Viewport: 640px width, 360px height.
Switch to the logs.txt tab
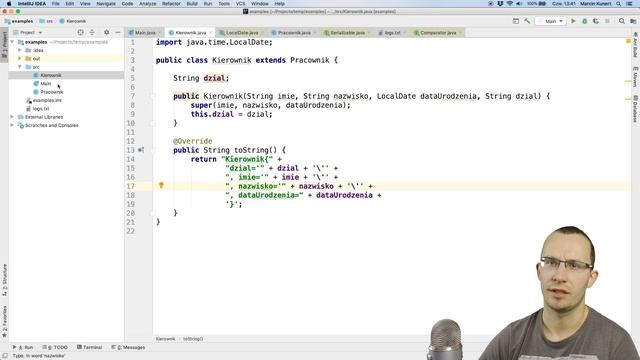point(392,33)
